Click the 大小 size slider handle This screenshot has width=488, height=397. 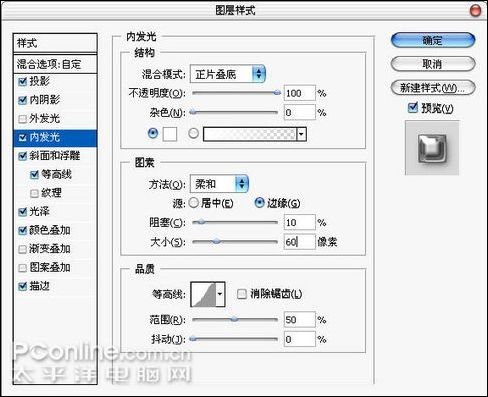pos(217,241)
